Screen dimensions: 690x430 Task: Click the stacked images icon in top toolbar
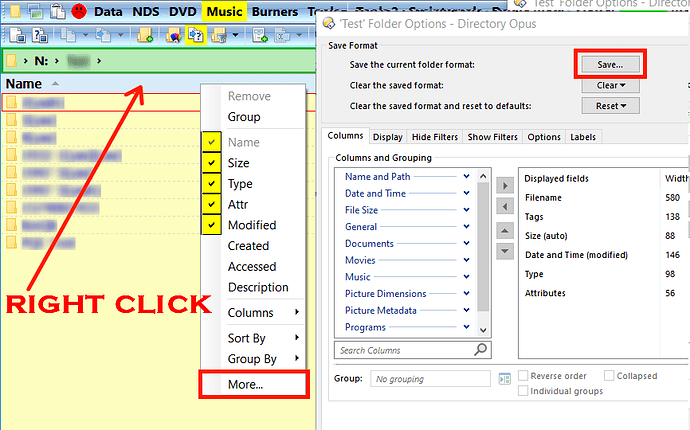[36, 11]
